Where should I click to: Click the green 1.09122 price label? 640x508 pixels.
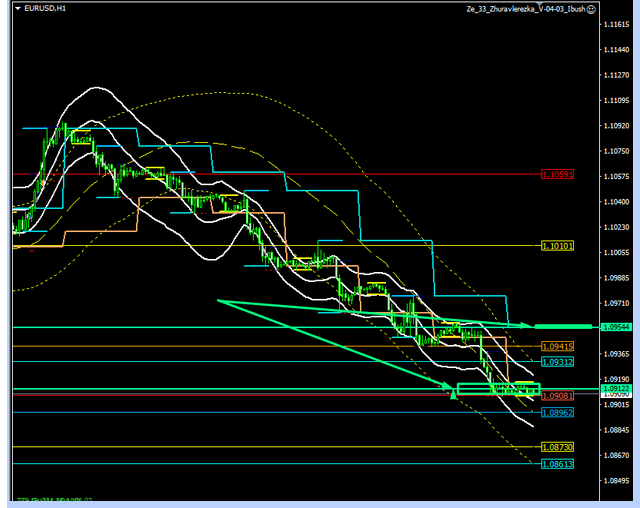615,388
